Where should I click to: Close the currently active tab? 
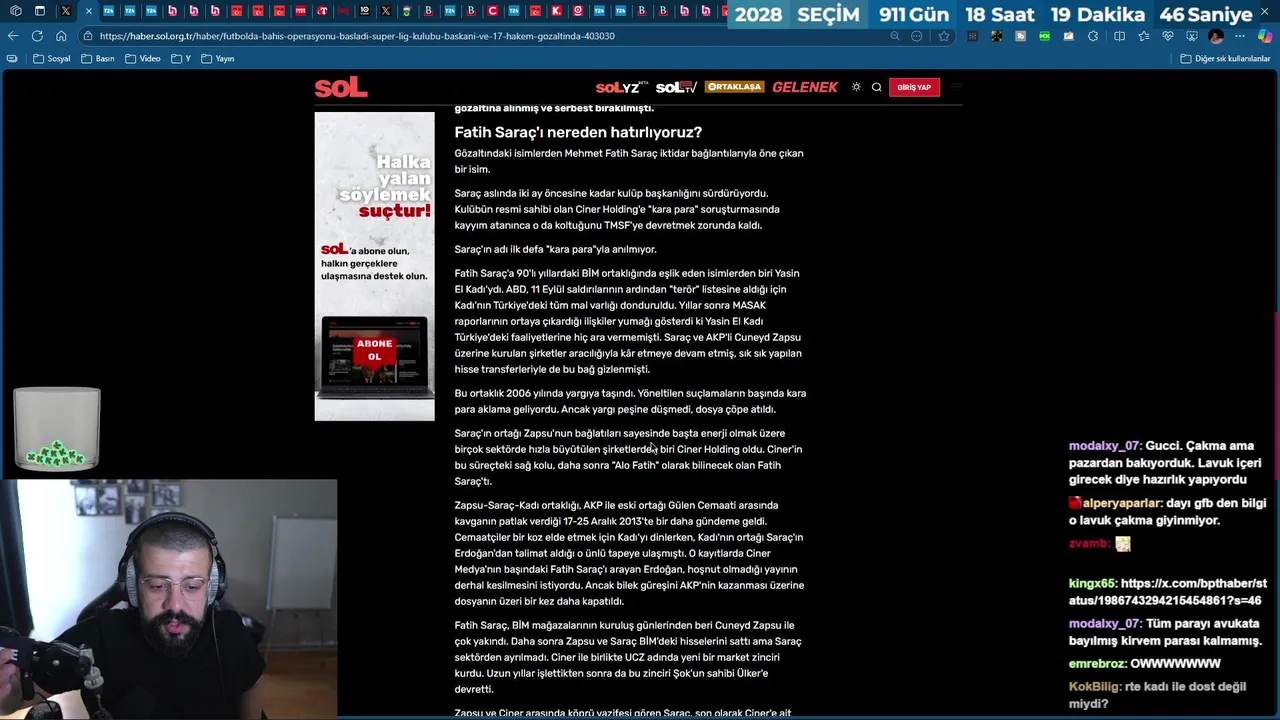(88, 11)
